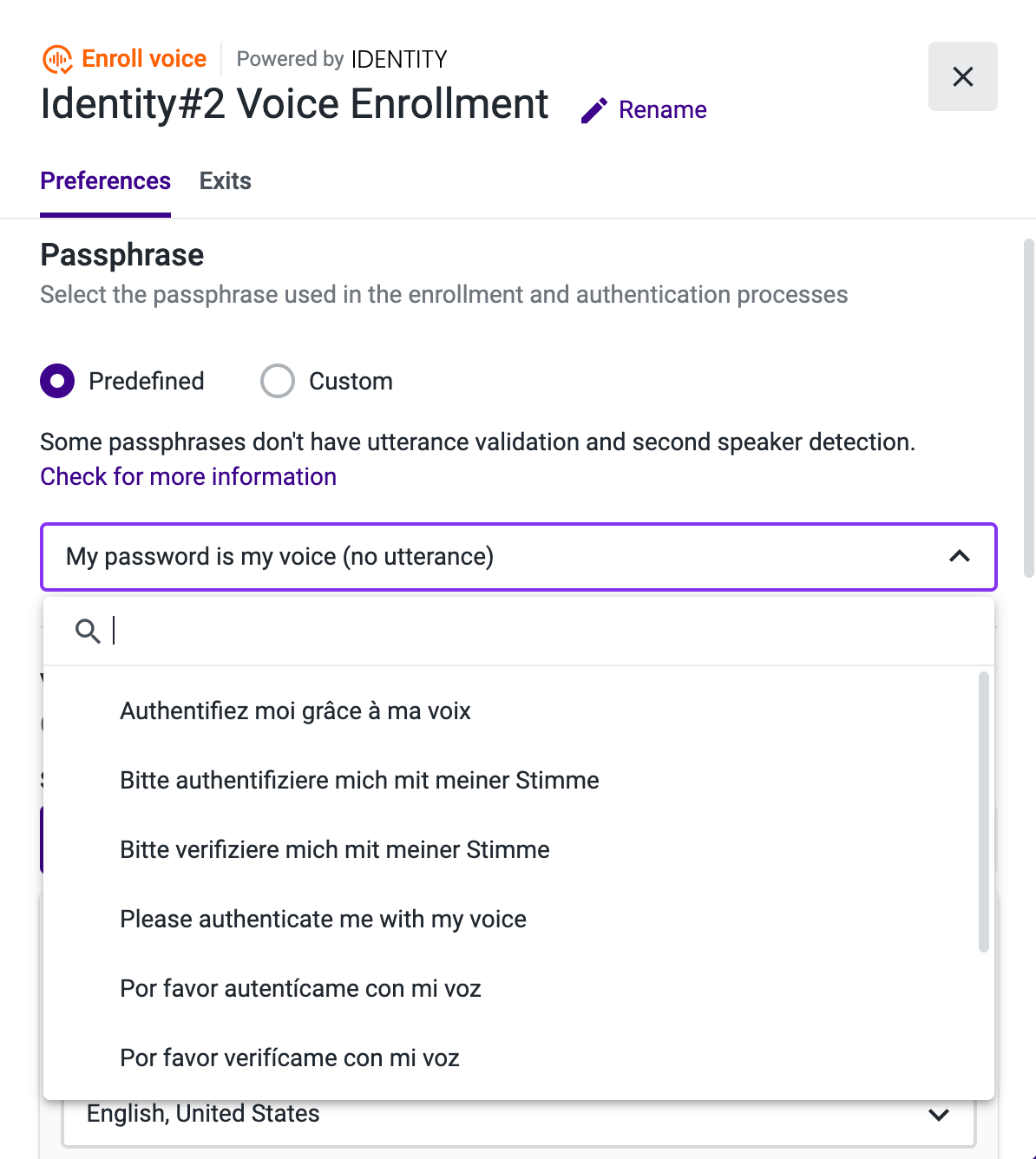Viewport: 1036px width, 1159px height.
Task: Click the Rename label next to the title
Action: pos(663,110)
